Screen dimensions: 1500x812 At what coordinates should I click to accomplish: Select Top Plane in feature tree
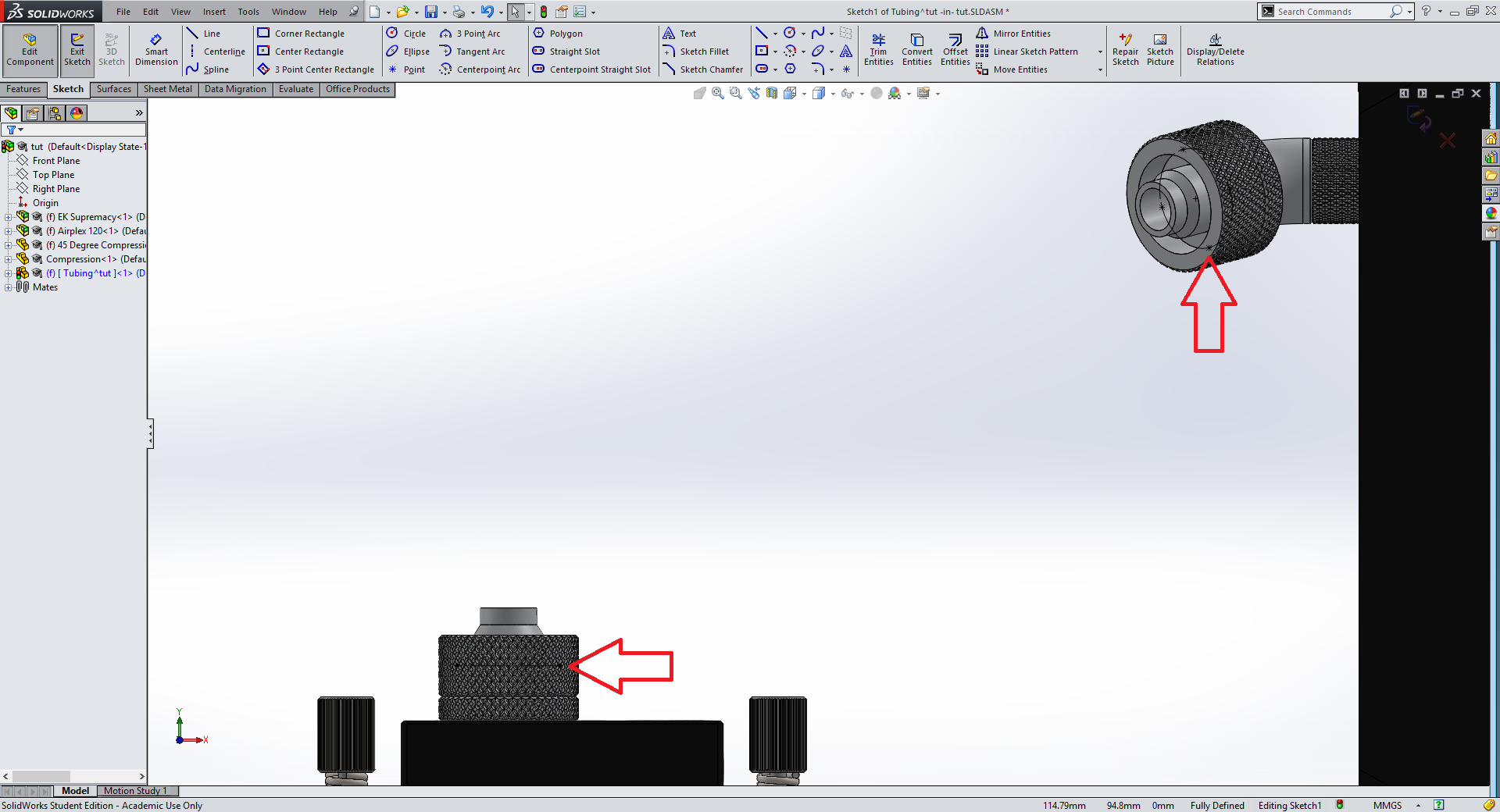click(53, 175)
